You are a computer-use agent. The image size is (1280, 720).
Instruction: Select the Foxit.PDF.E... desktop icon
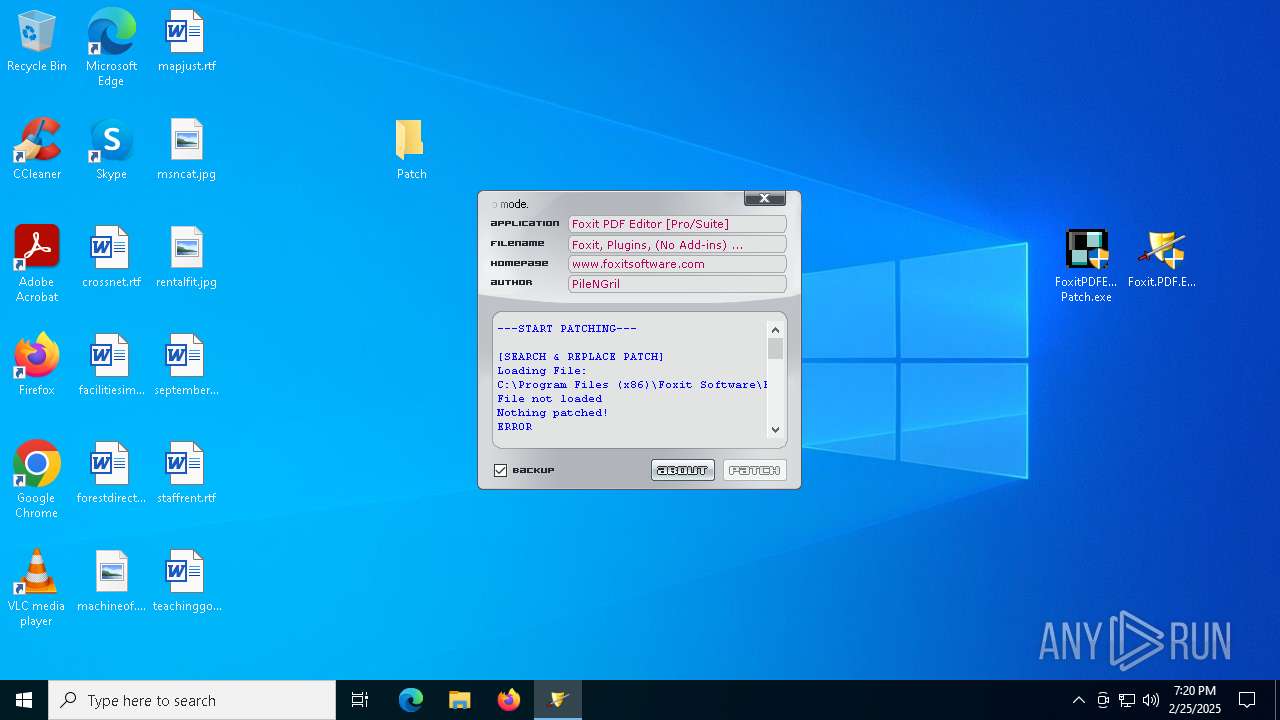pyautogui.click(x=1161, y=260)
